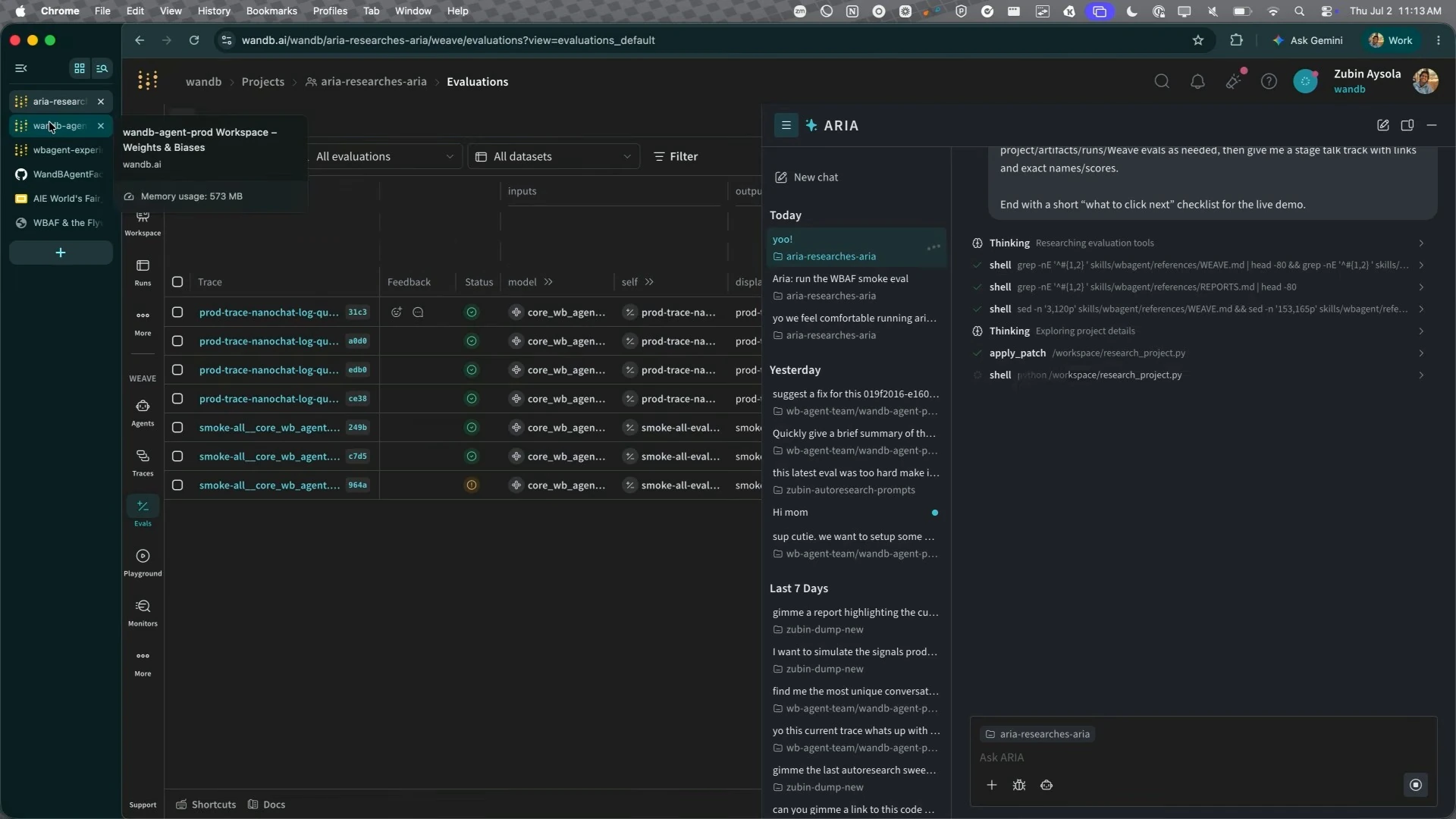This screenshot has height=819, width=1456.
Task: Check the prod-trace row tagged edb0
Action: 177,370
